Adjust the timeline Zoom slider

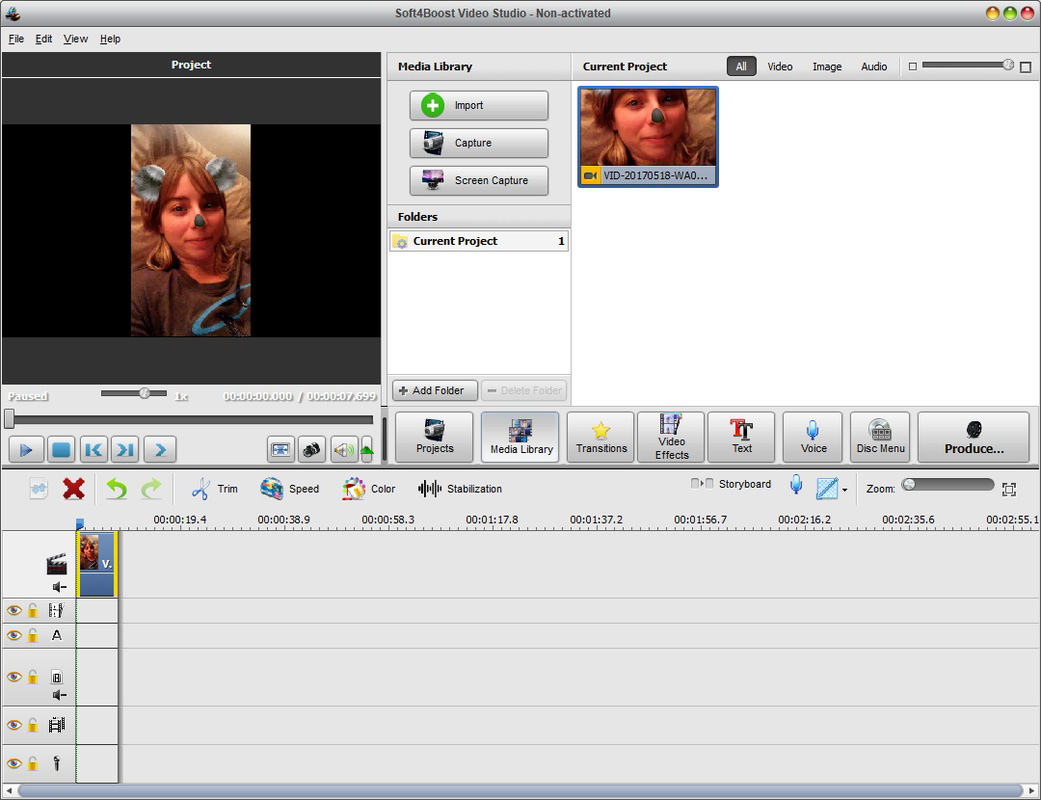[x=947, y=485]
